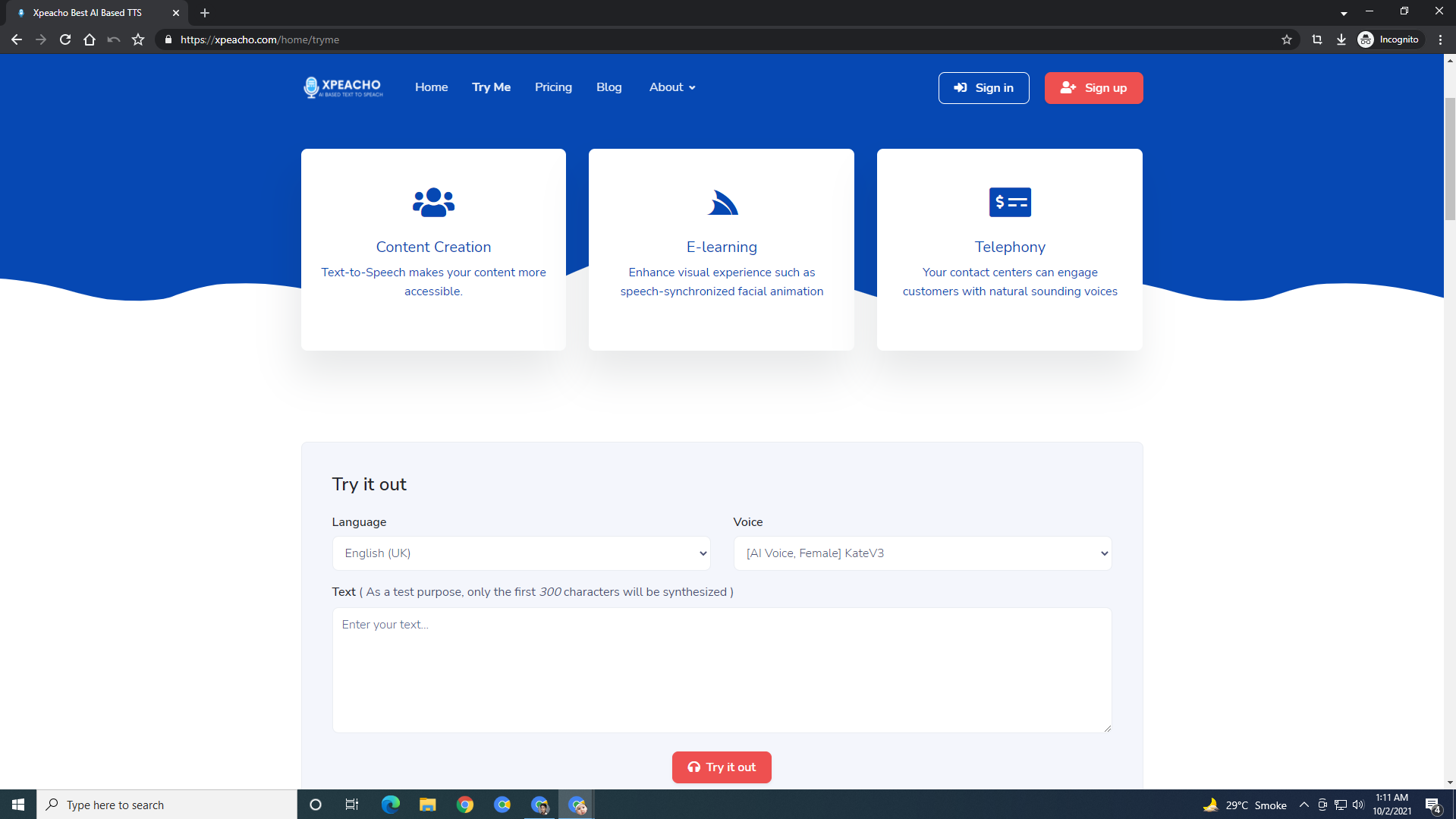Click the E-learning fin icon

(x=722, y=203)
